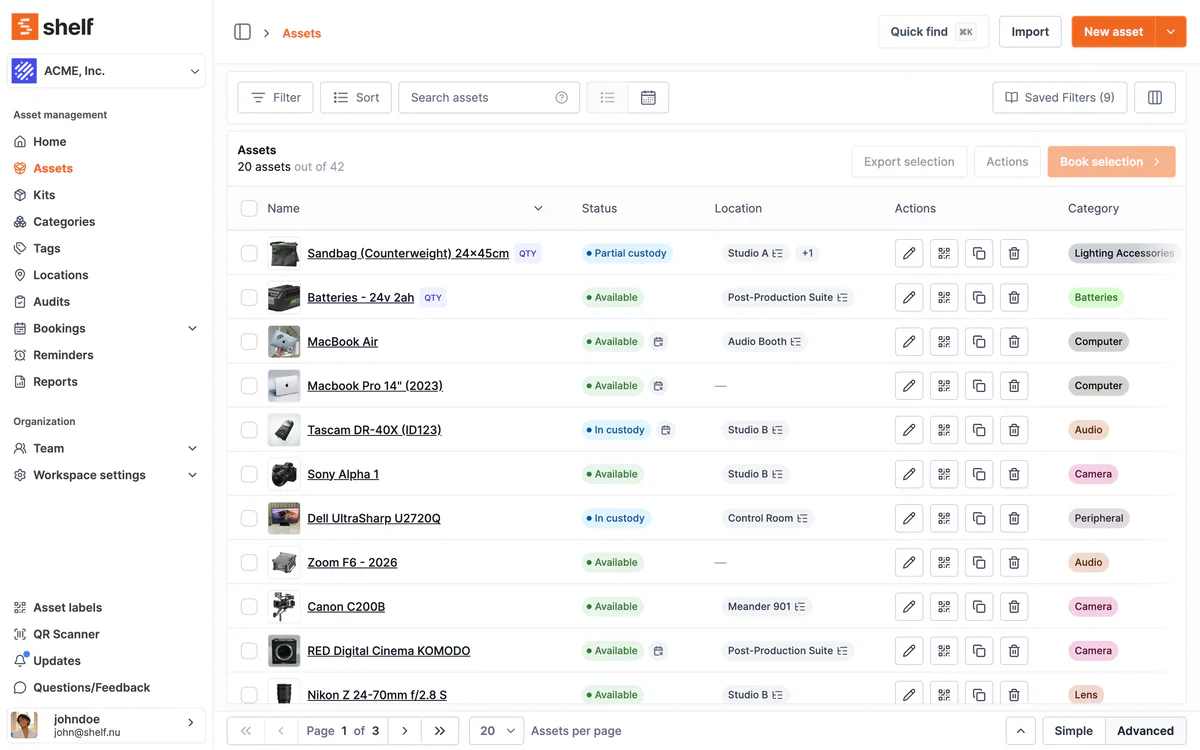
Task: Check the Sandbag (Counterweight) row checkbox
Action: pyautogui.click(x=249, y=253)
